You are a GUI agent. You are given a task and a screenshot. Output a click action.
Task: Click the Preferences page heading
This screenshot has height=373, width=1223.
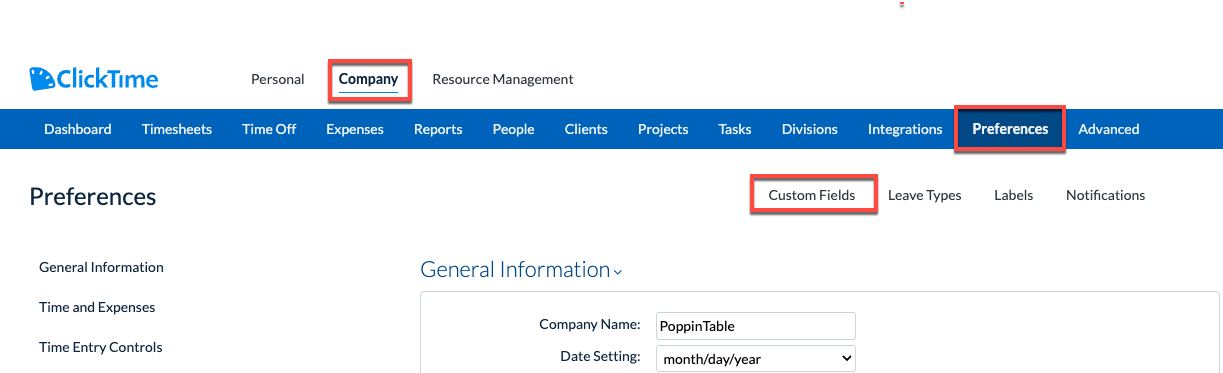93,196
